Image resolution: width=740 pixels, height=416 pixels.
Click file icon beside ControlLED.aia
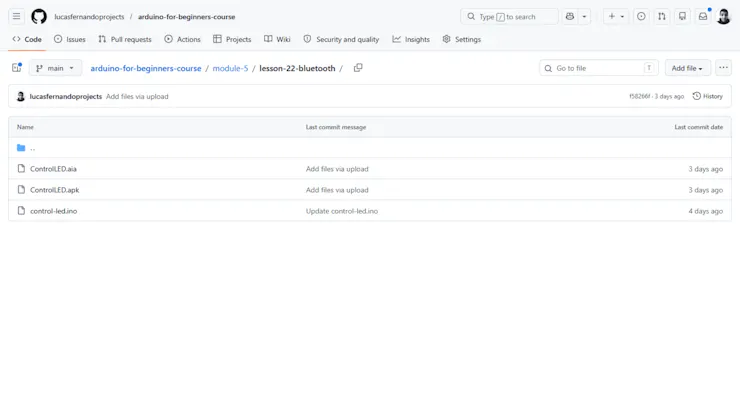pos(21,169)
